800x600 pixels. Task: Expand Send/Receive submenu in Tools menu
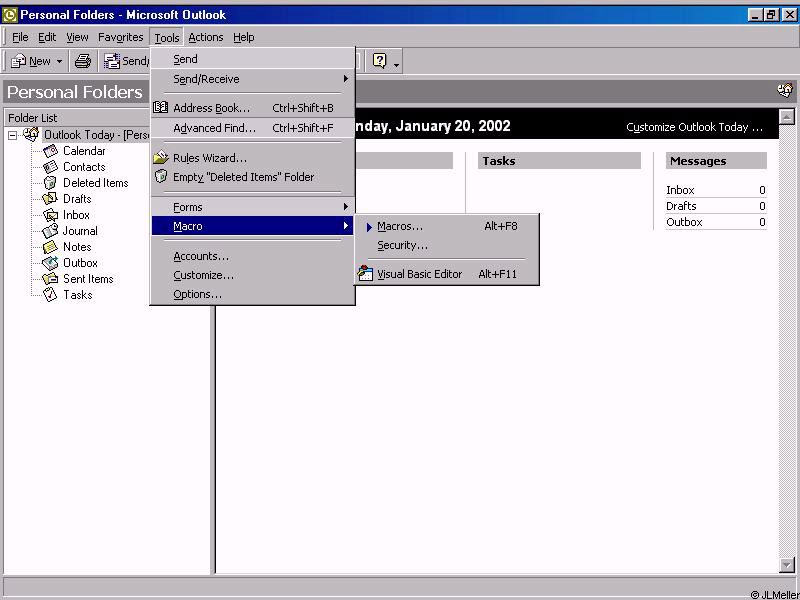click(x=345, y=79)
